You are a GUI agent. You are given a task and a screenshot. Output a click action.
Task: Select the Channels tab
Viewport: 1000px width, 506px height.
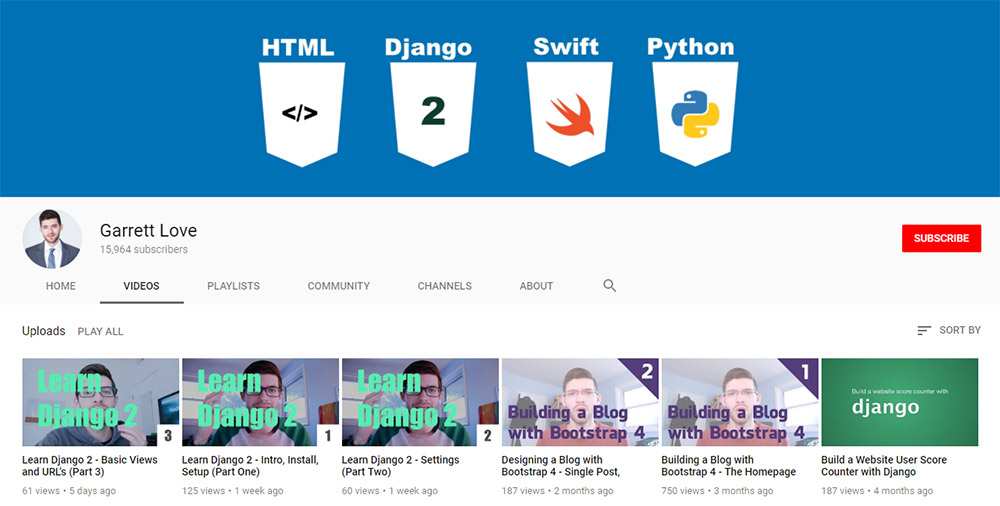click(x=444, y=286)
